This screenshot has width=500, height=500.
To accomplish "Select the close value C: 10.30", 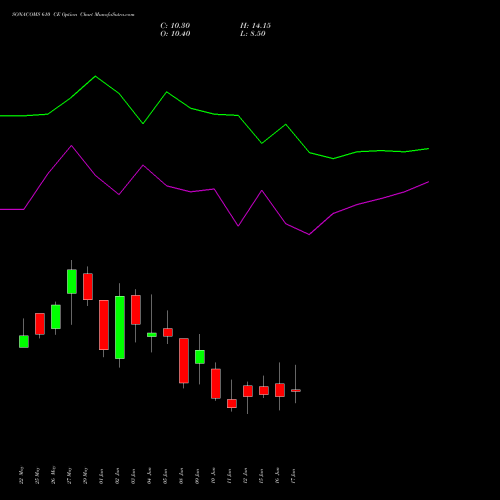I will pos(175,26).
